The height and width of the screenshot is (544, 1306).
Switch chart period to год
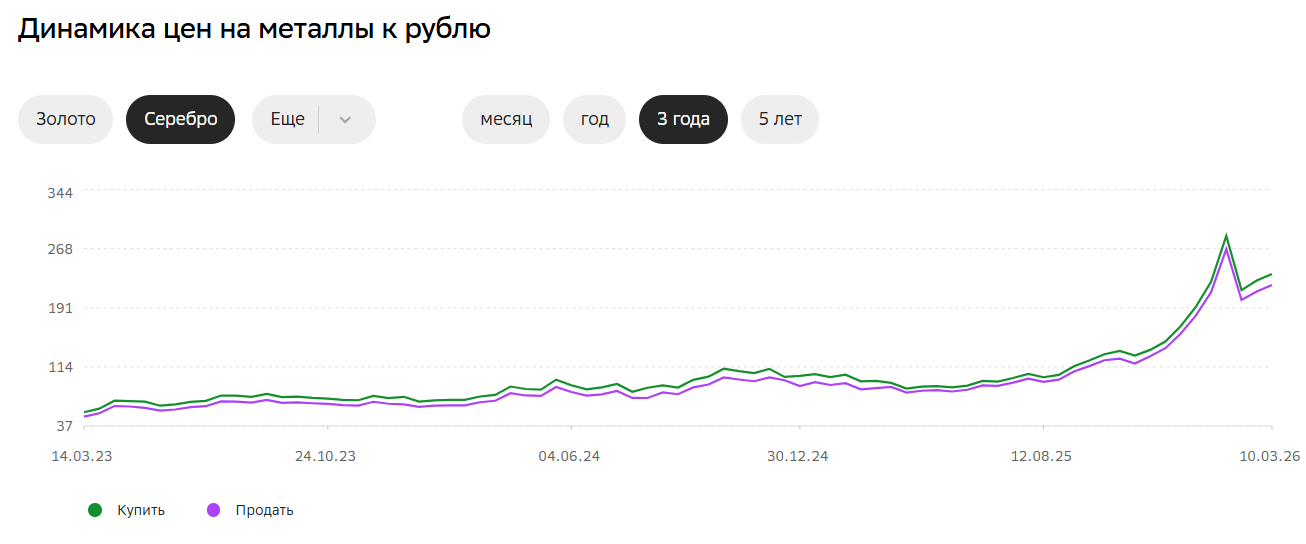[x=595, y=119]
